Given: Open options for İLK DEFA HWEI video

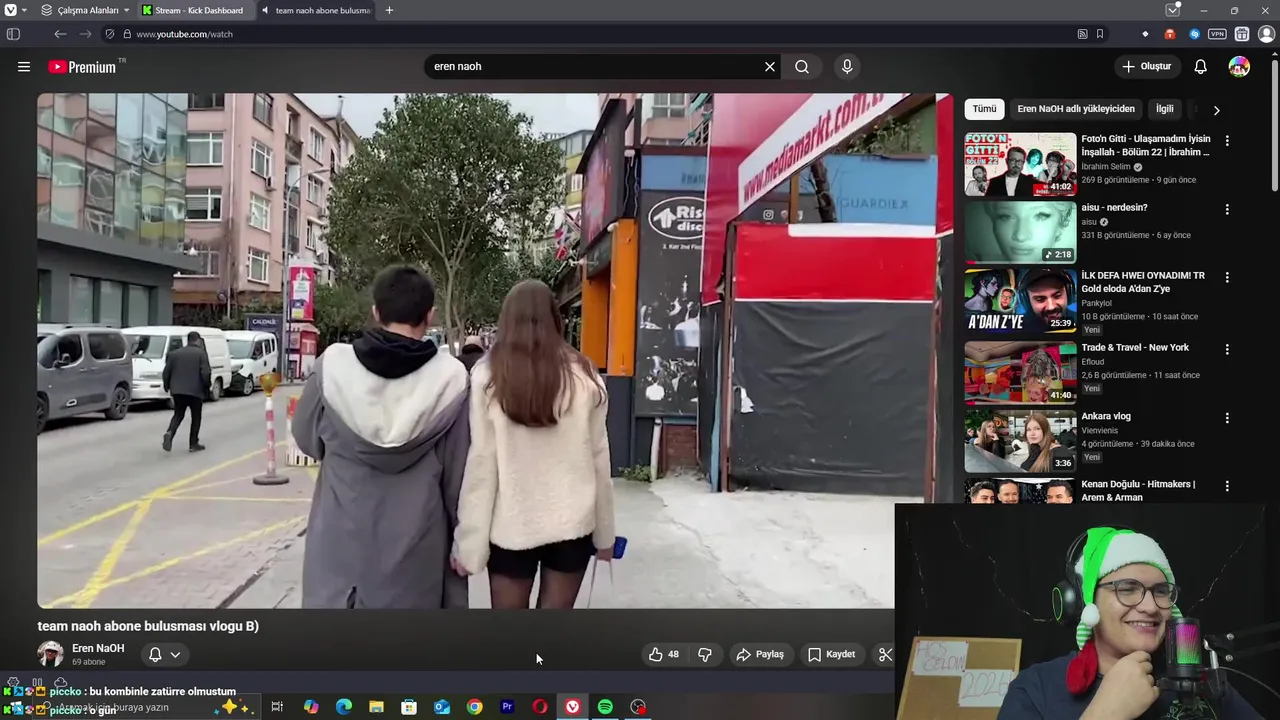Looking at the screenshot, I should (x=1227, y=278).
